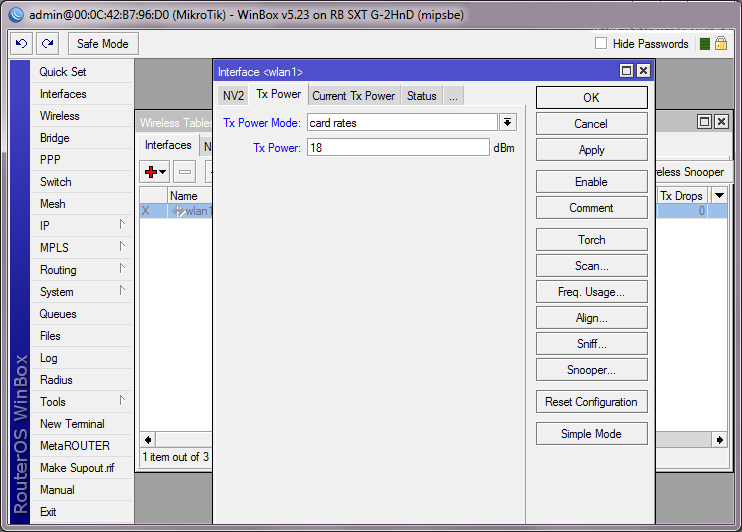Click Name column header
Viewport: 742px width, 532px height.
pyautogui.click(x=190, y=196)
